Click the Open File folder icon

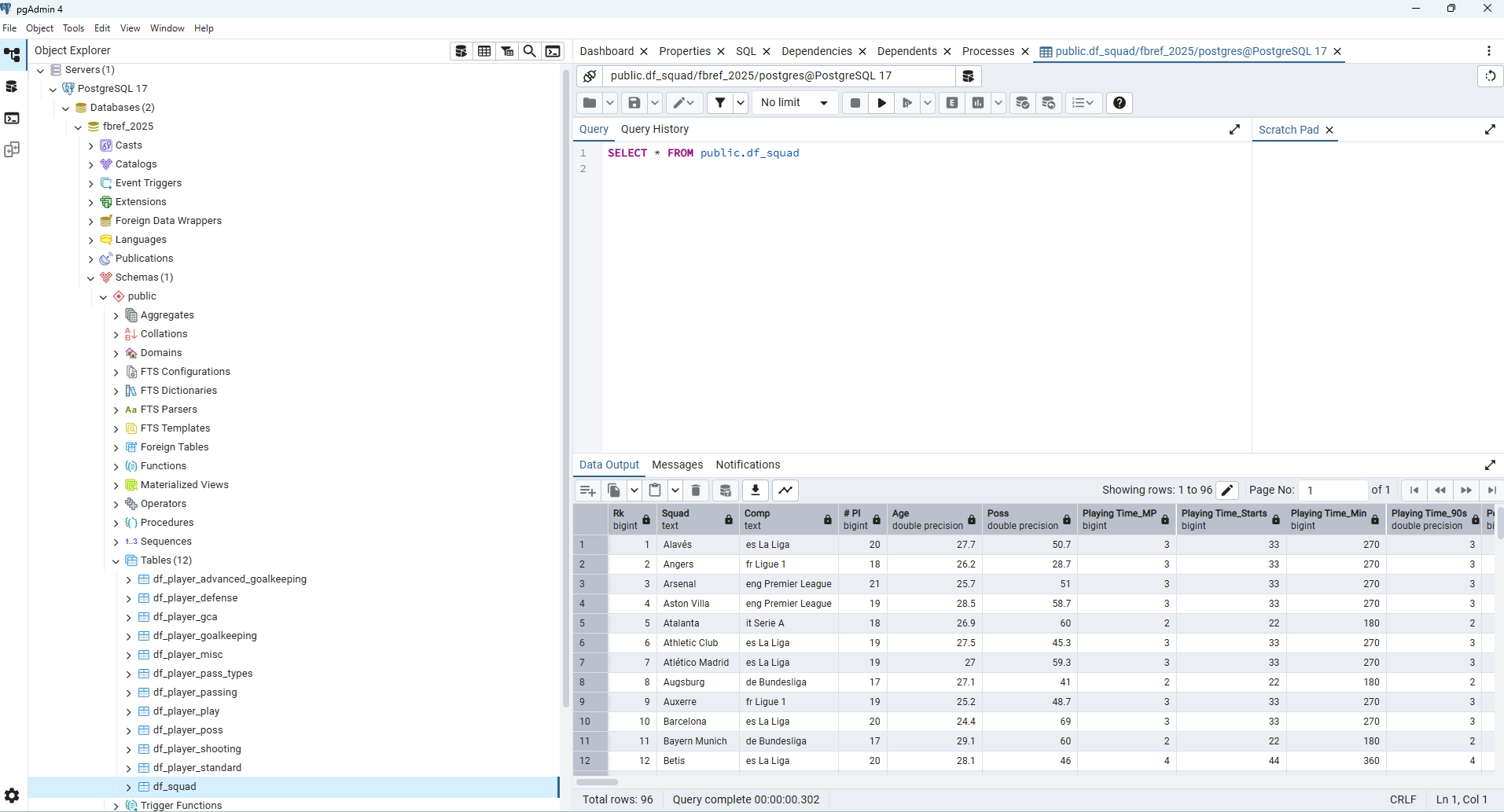coord(590,103)
